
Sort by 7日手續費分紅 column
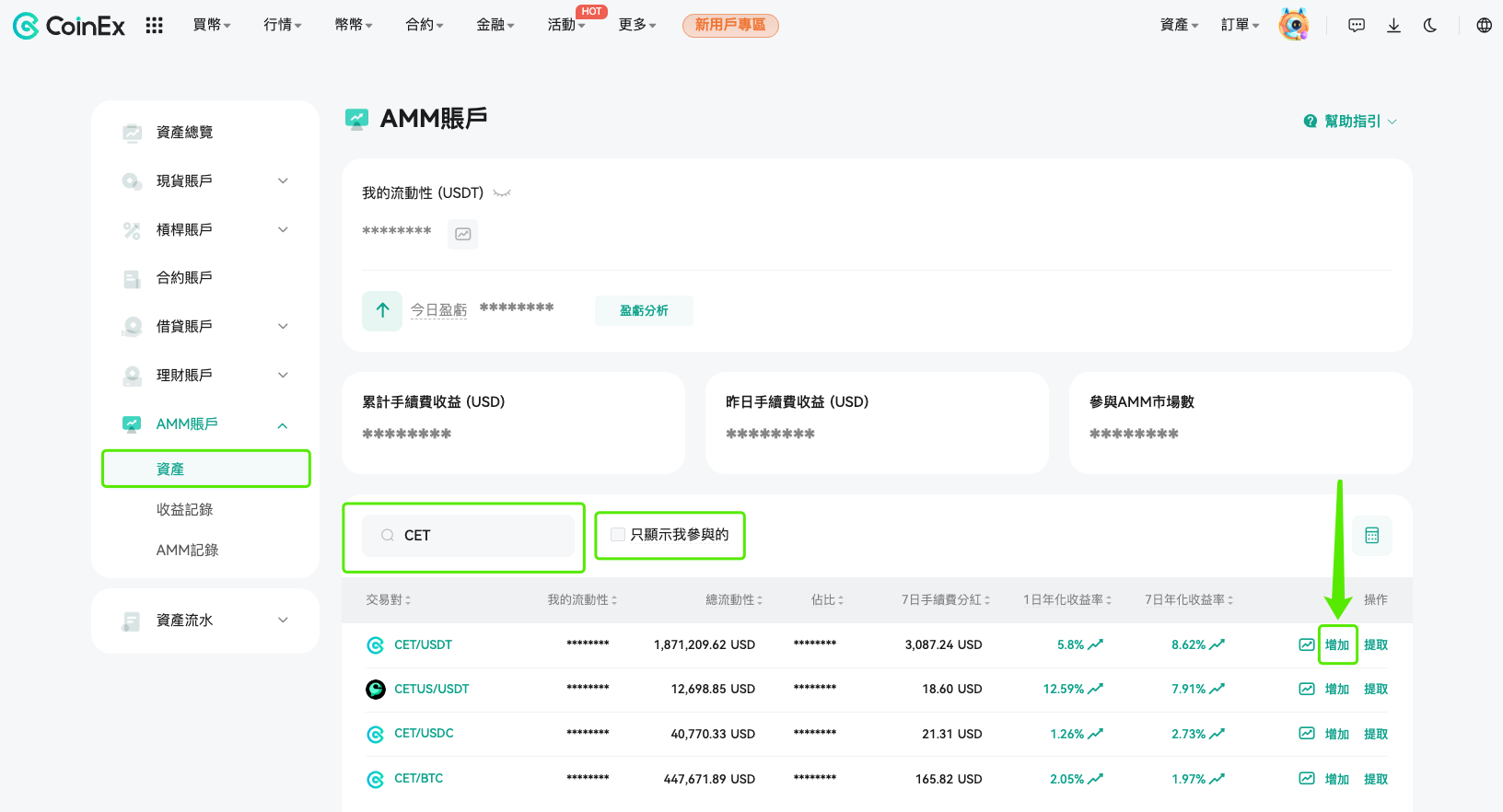point(946,600)
